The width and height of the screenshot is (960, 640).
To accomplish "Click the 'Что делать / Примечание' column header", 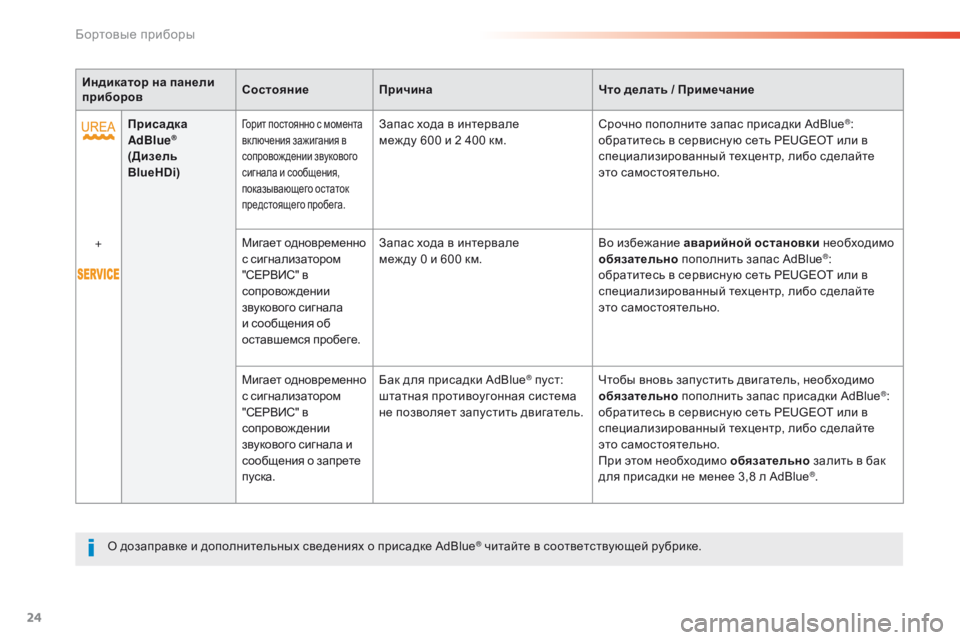I will pos(748,89).
